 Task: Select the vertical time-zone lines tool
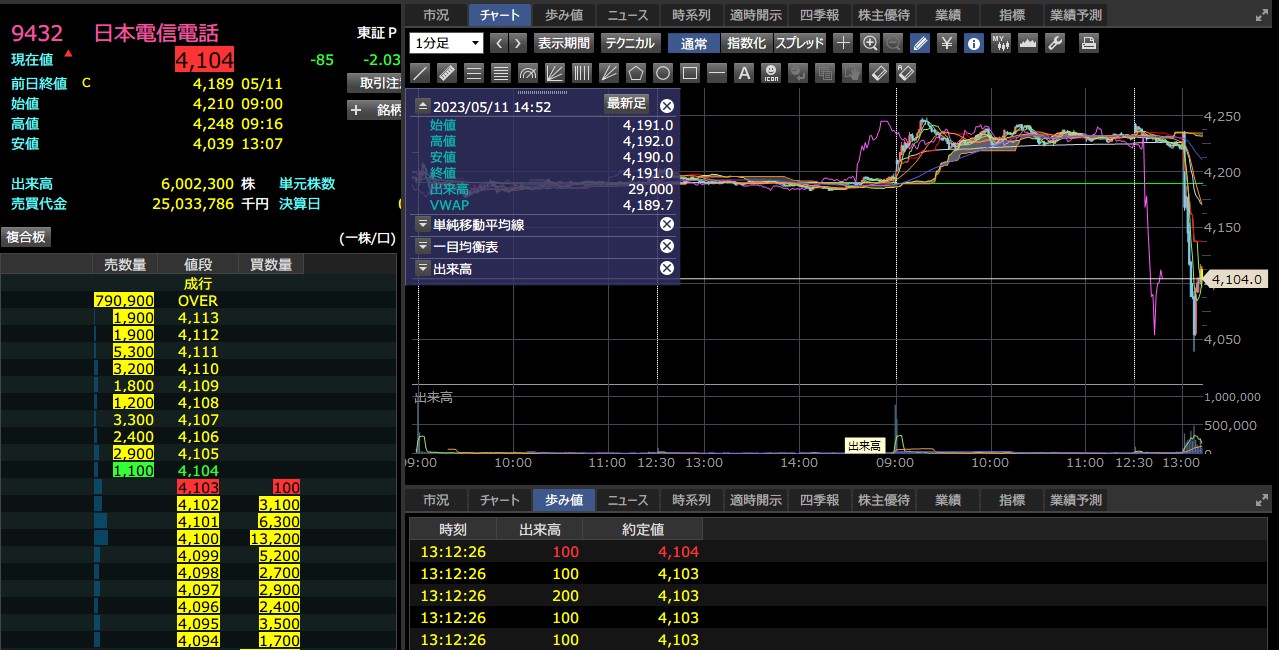coord(582,73)
